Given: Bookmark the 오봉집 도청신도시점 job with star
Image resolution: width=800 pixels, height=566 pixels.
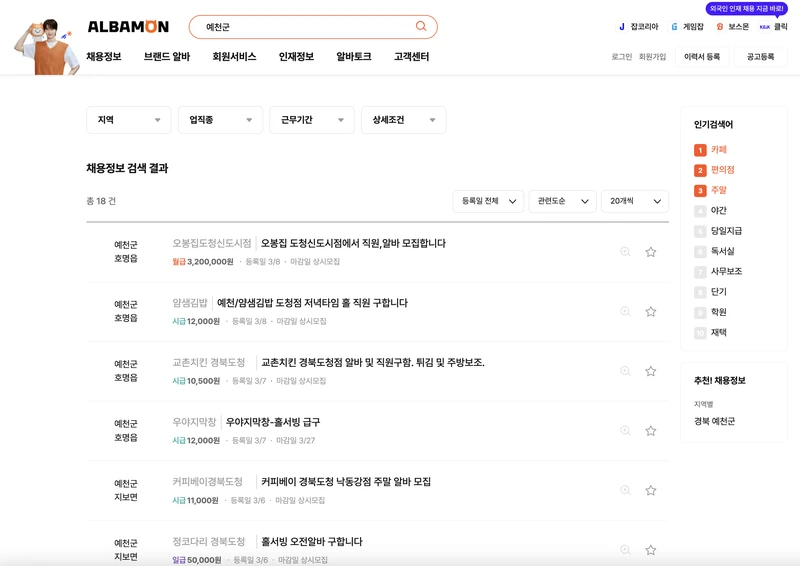Looking at the screenshot, I should [651, 252].
